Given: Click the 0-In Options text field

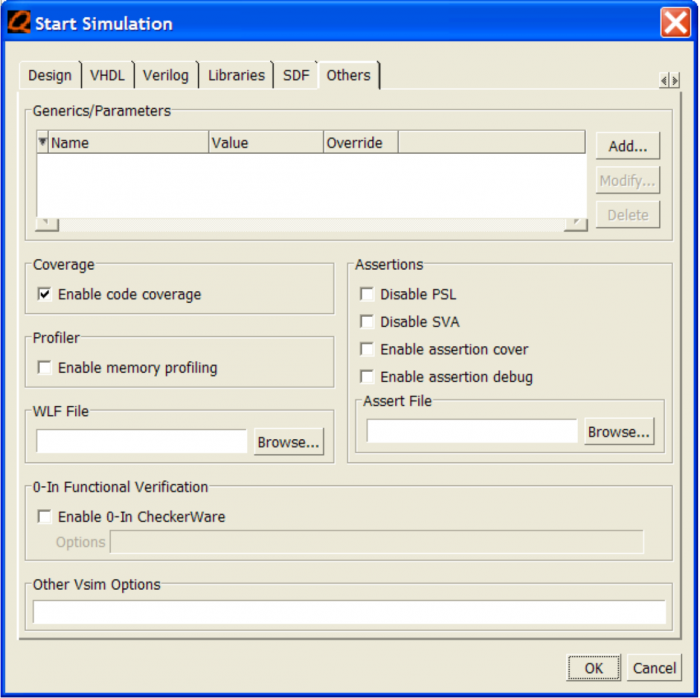Looking at the screenshot, I should pos(377,542).
